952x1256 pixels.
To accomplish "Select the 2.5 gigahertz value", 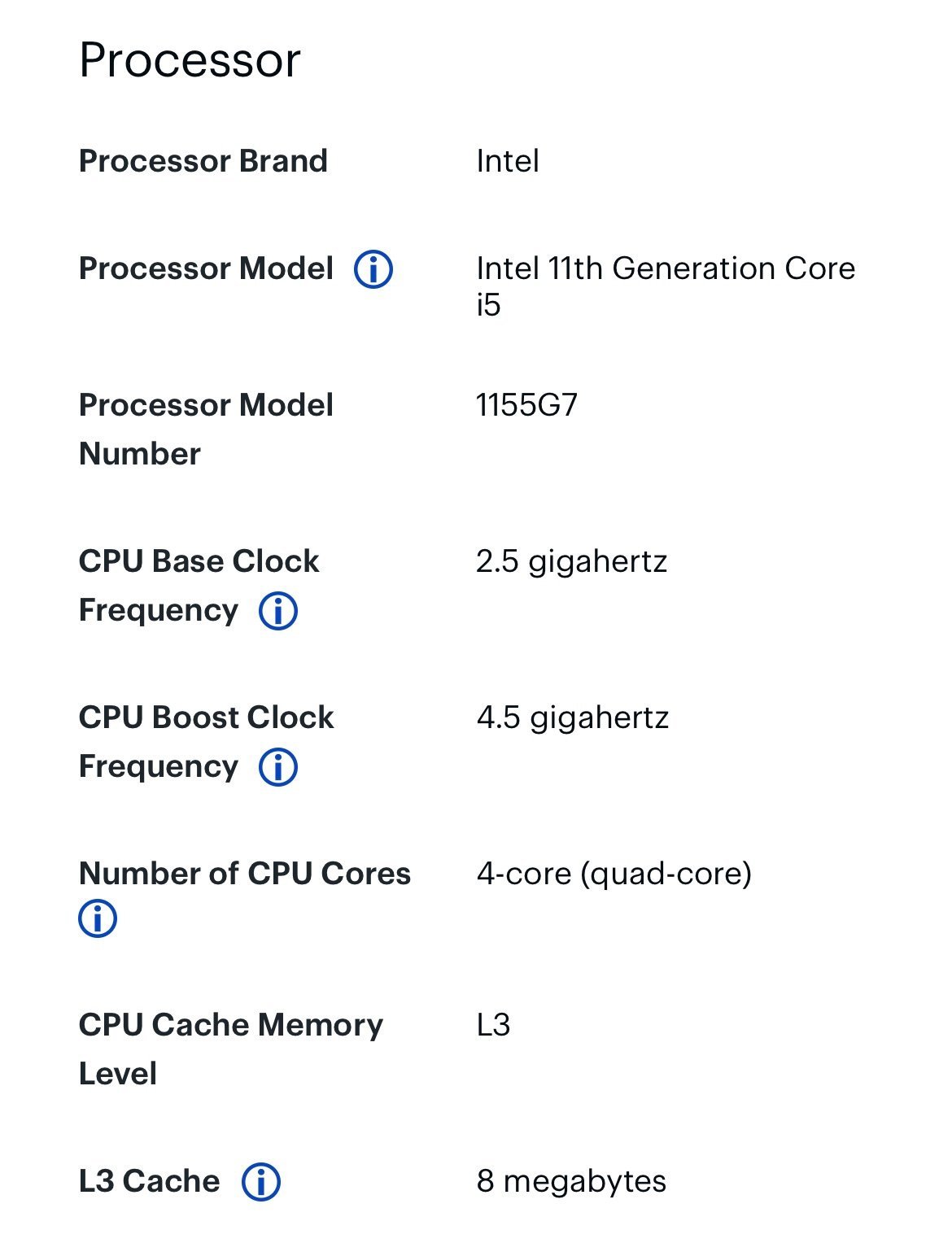I will pos(572,562).
